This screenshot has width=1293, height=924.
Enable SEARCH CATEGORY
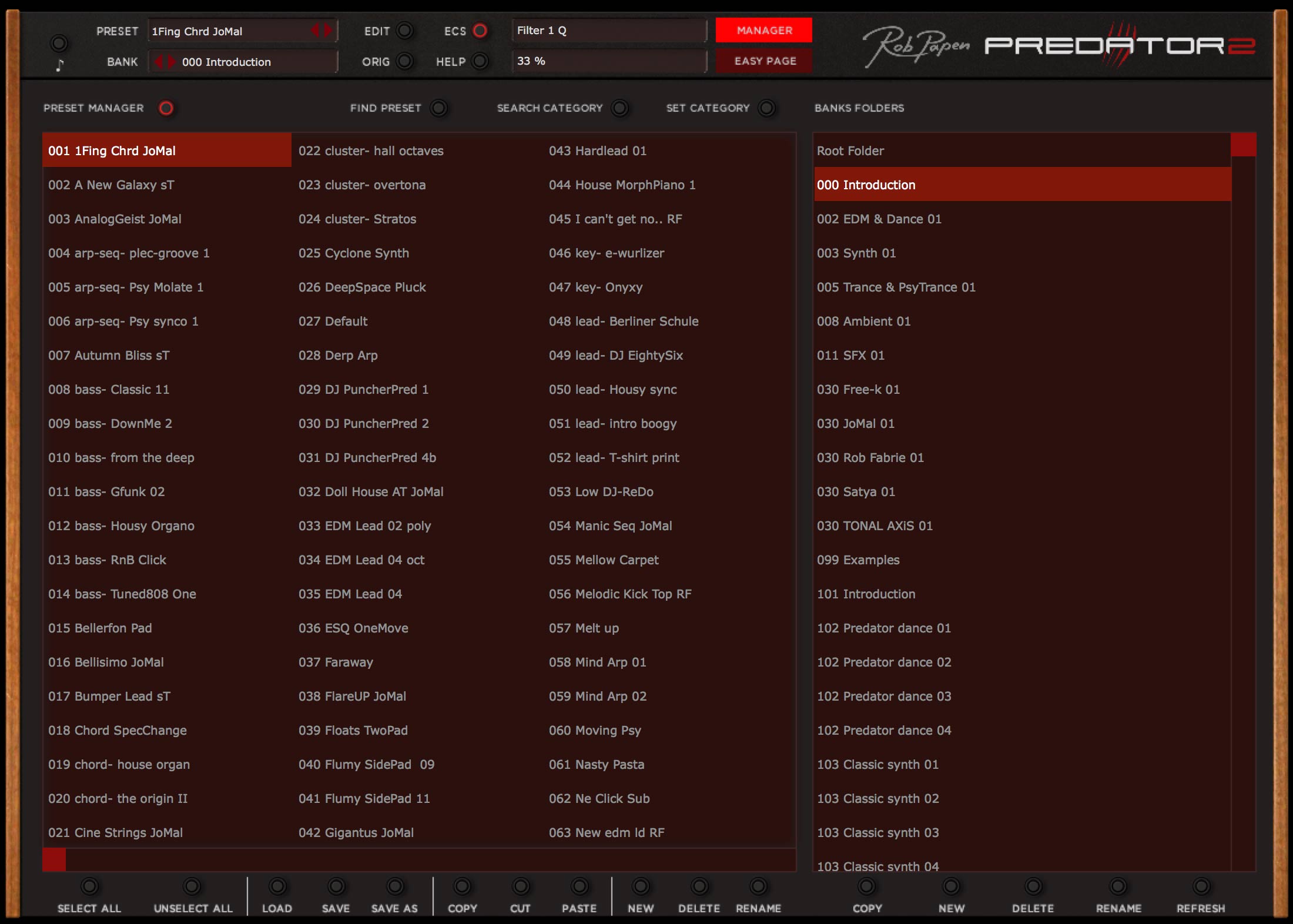coord(619,108)
